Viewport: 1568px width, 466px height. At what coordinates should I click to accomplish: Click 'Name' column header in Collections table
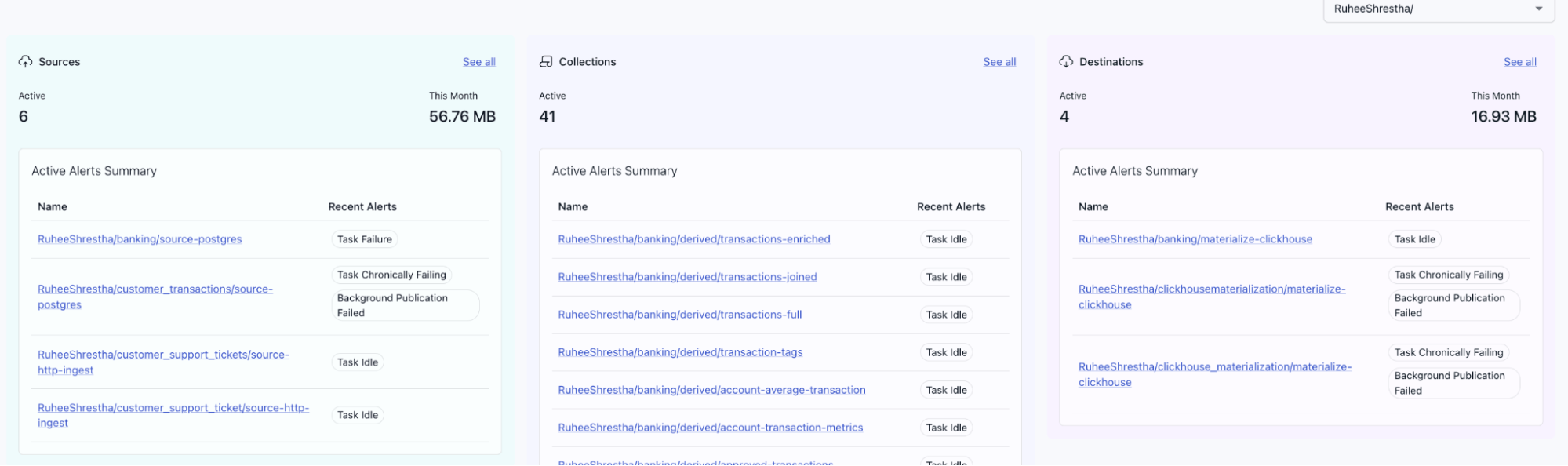click(573, 207)
